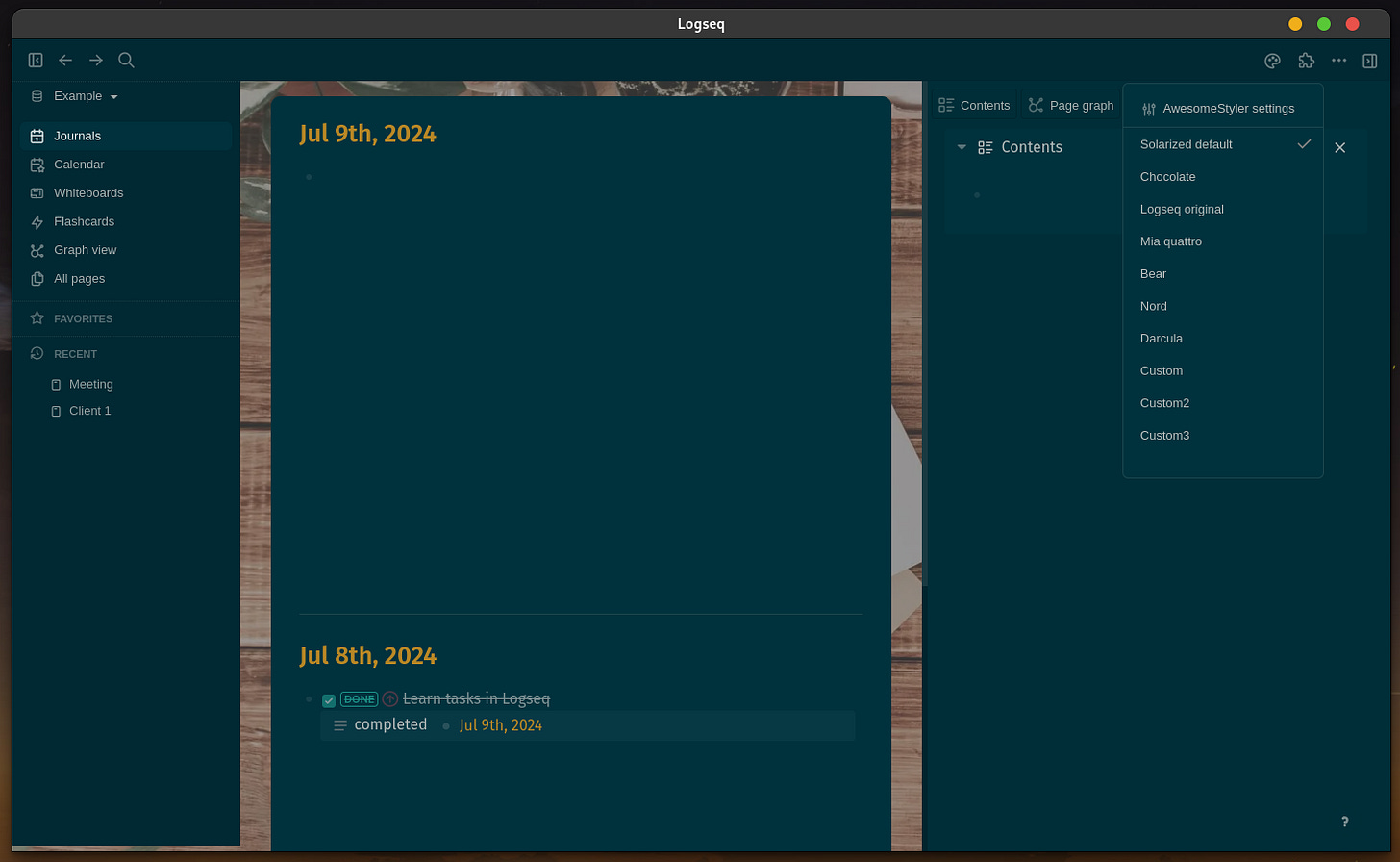Expand the Favorites section
Screen dimensions: 1400x862
click(83, 318)
